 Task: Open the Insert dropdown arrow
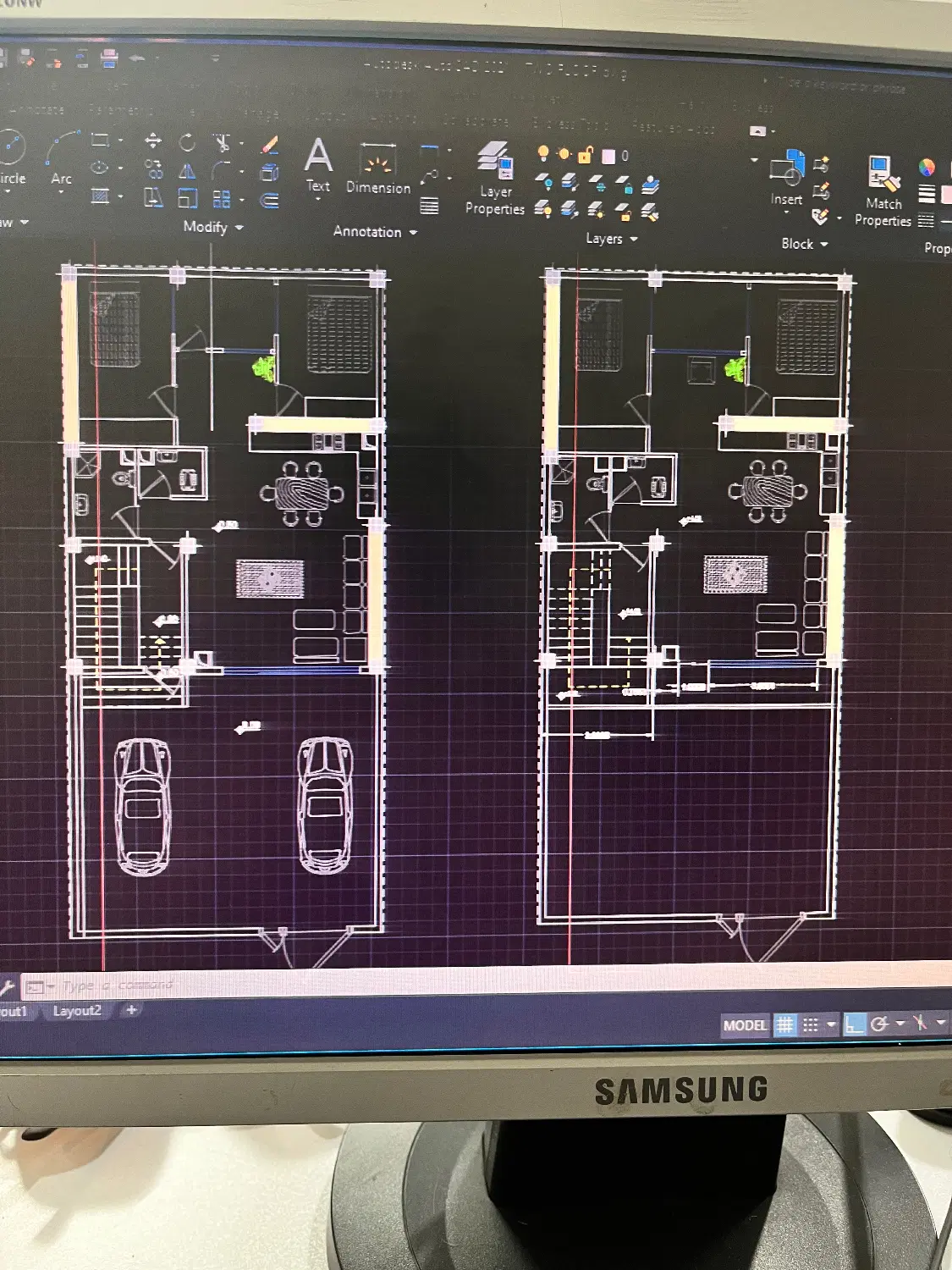(x=787, y=213)
